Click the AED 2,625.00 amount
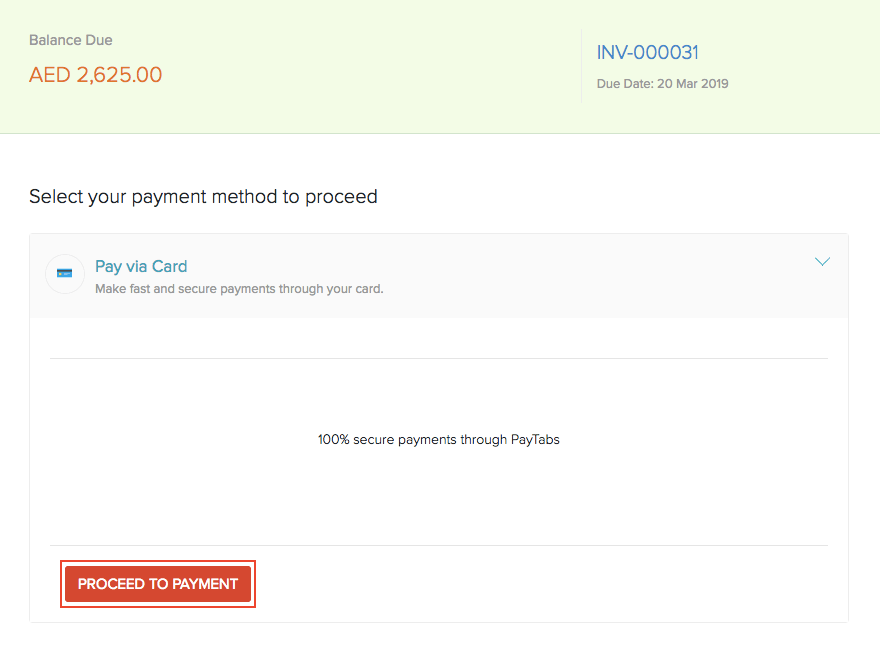The image size is (880, 649). click(x=95, y=74)
